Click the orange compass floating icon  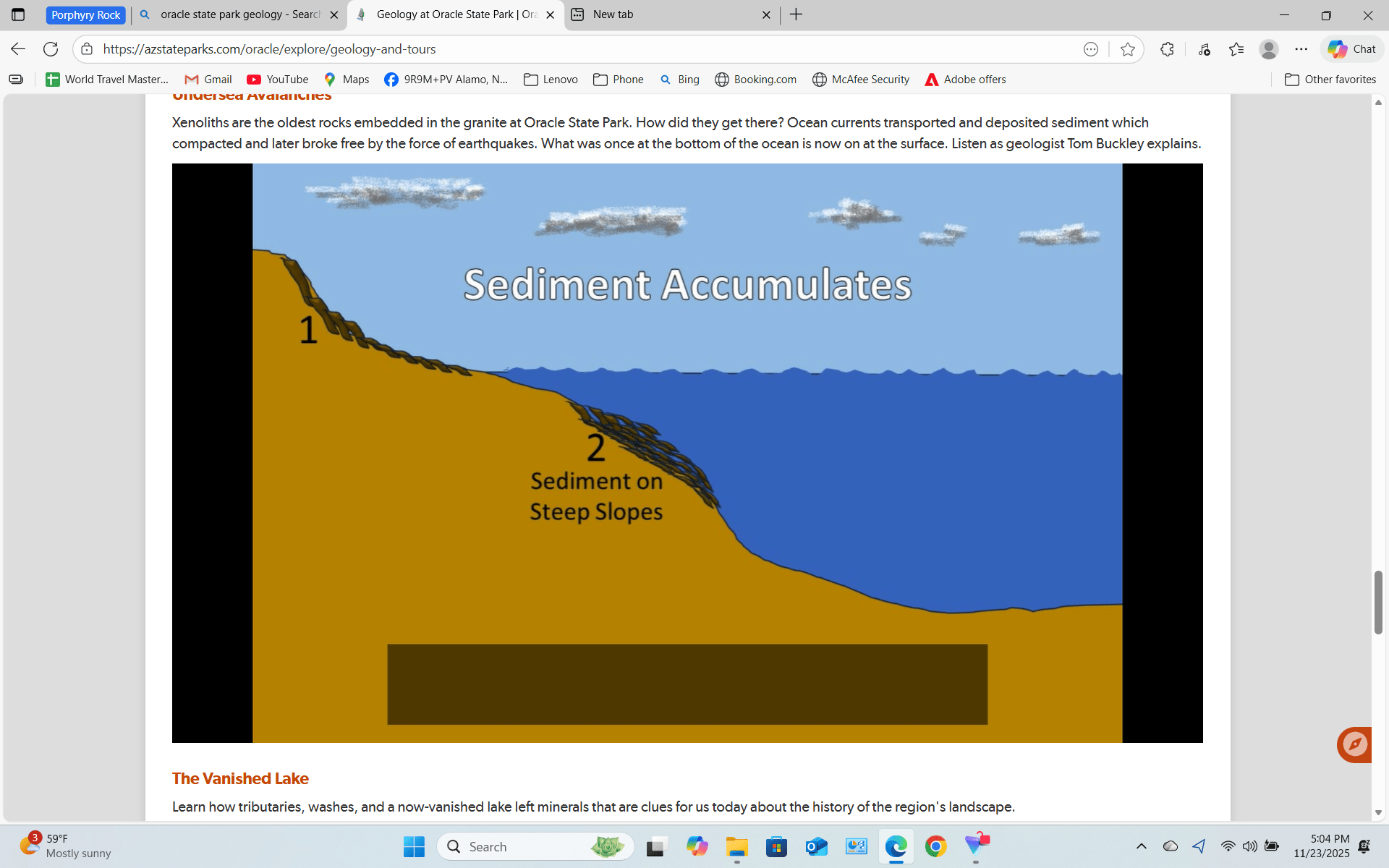pos(1354,744)
